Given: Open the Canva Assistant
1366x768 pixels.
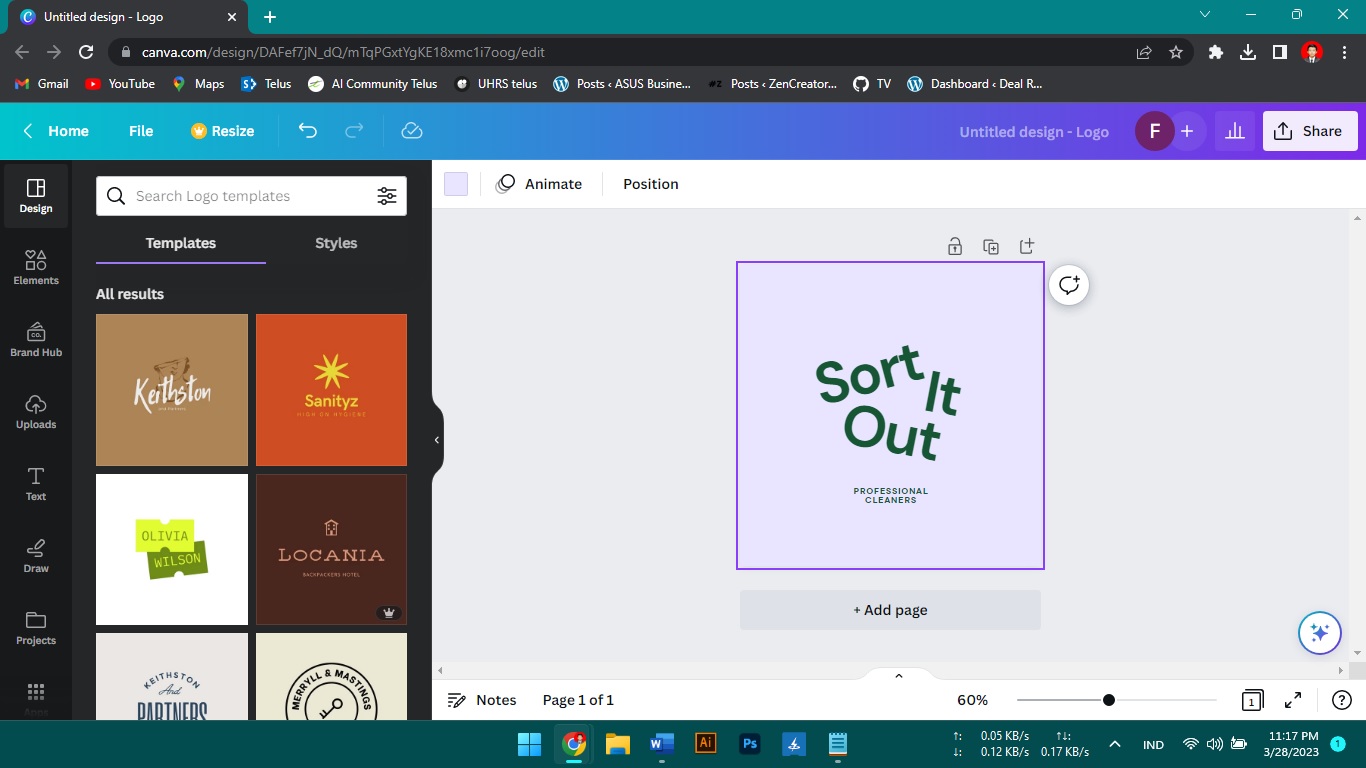Looking at the screenshot, I should pos(1319,632).
